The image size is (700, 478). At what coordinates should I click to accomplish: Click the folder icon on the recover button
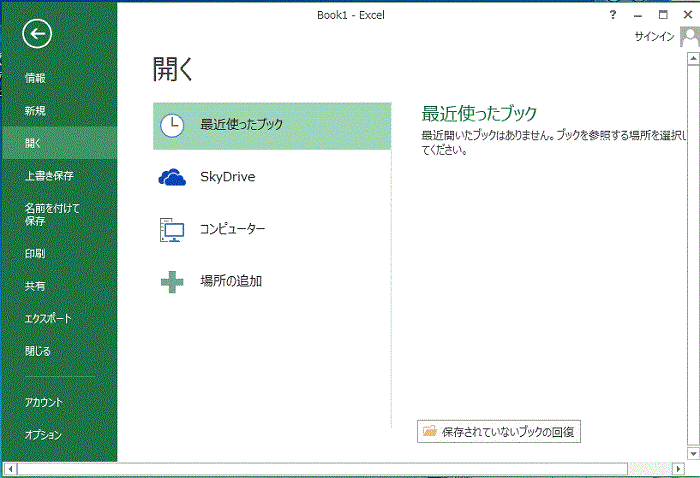(429, 431)
